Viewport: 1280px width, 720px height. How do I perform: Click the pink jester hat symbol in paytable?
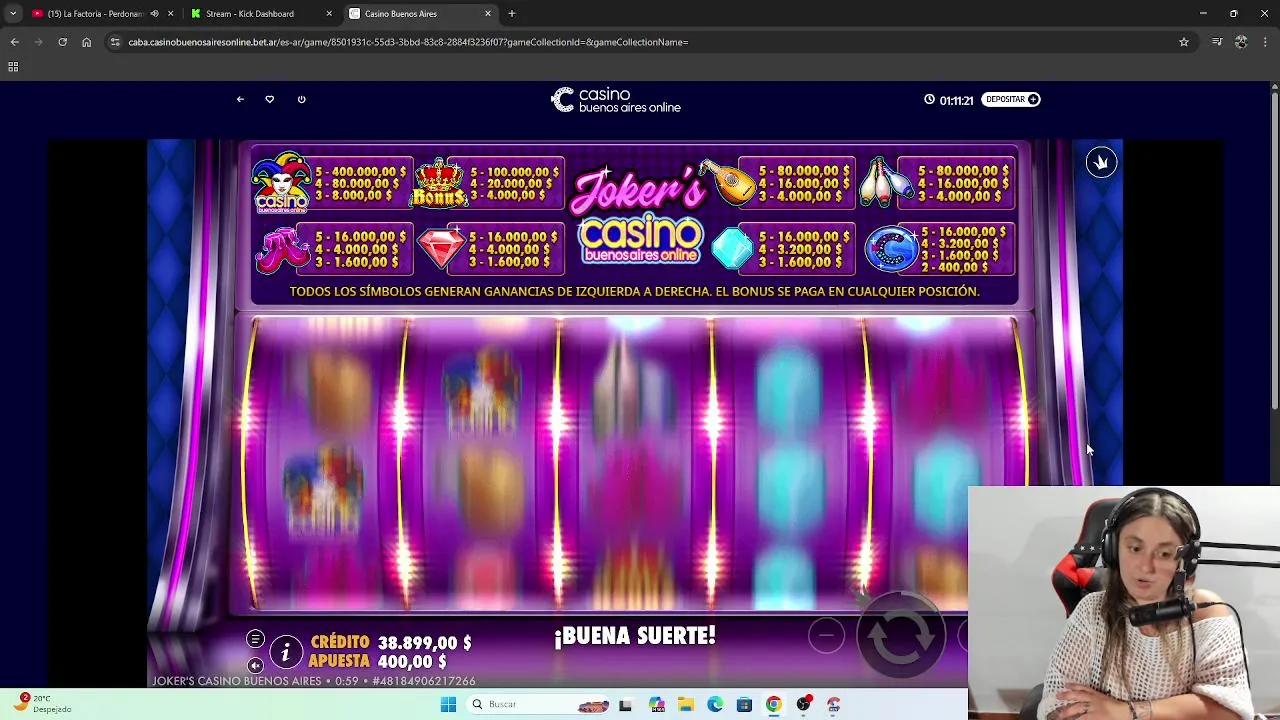click(x=282, y=250)
